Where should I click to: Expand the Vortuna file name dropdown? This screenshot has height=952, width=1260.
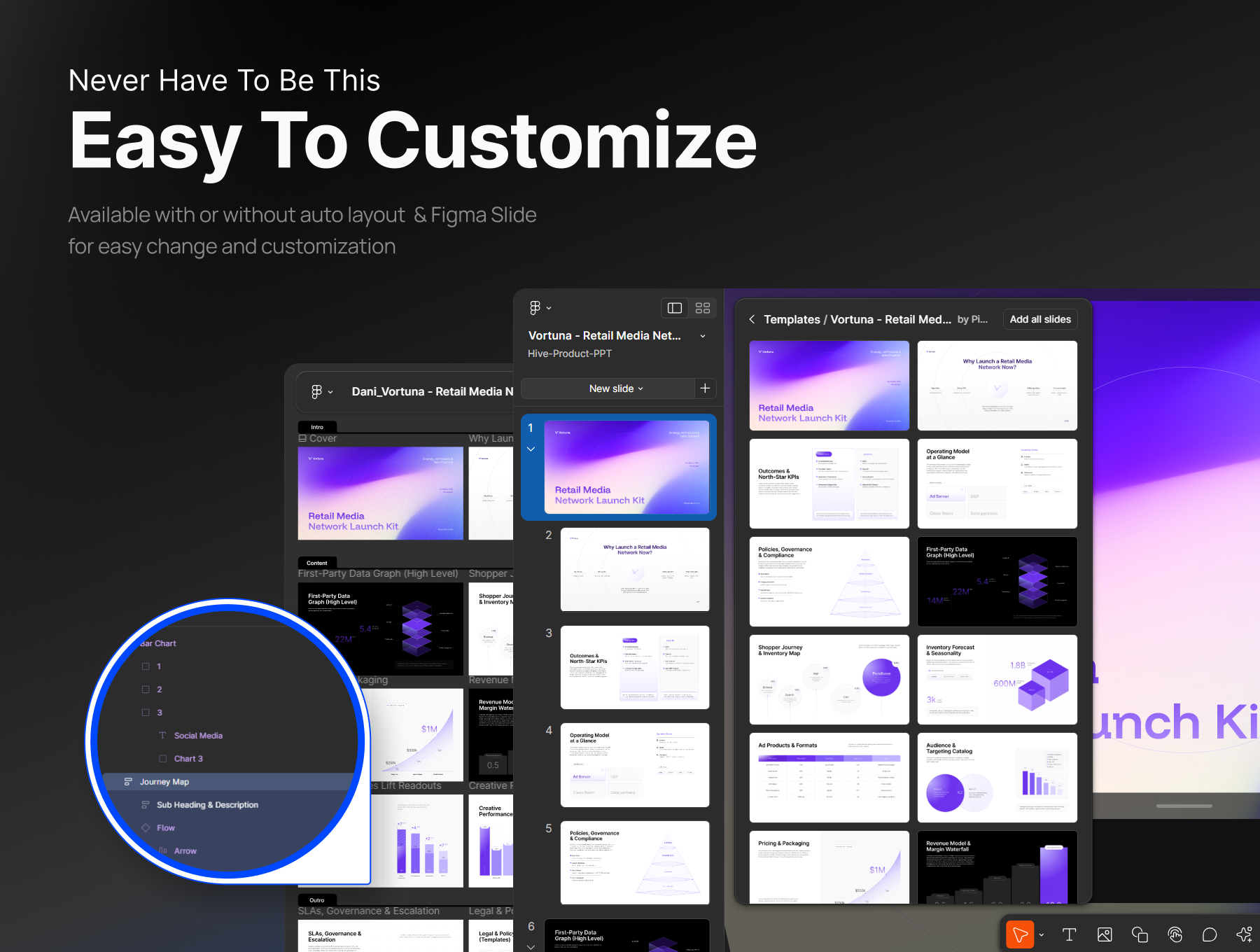click(703, 336)
